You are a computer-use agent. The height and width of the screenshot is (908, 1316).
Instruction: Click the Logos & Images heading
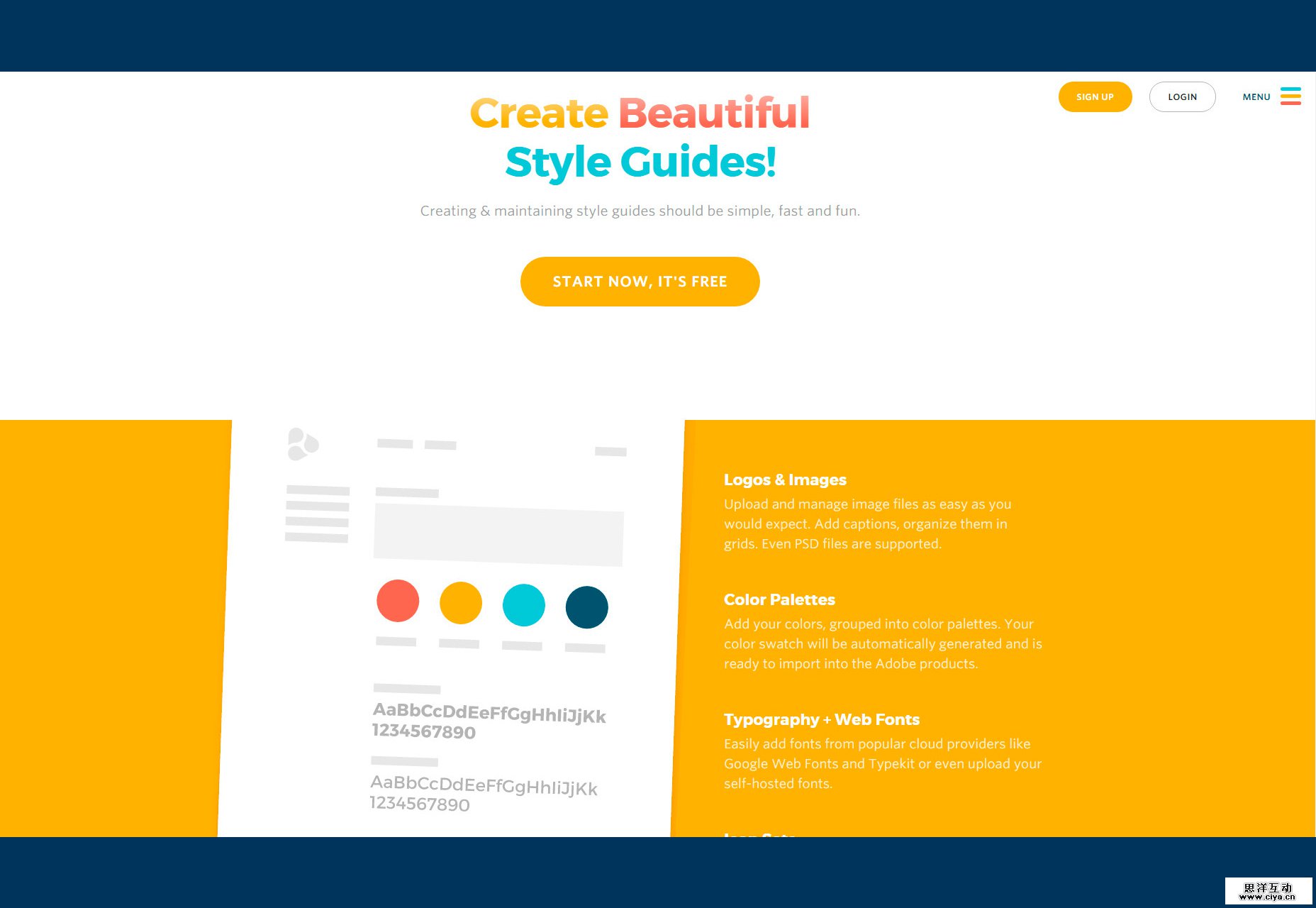[785, 480]
